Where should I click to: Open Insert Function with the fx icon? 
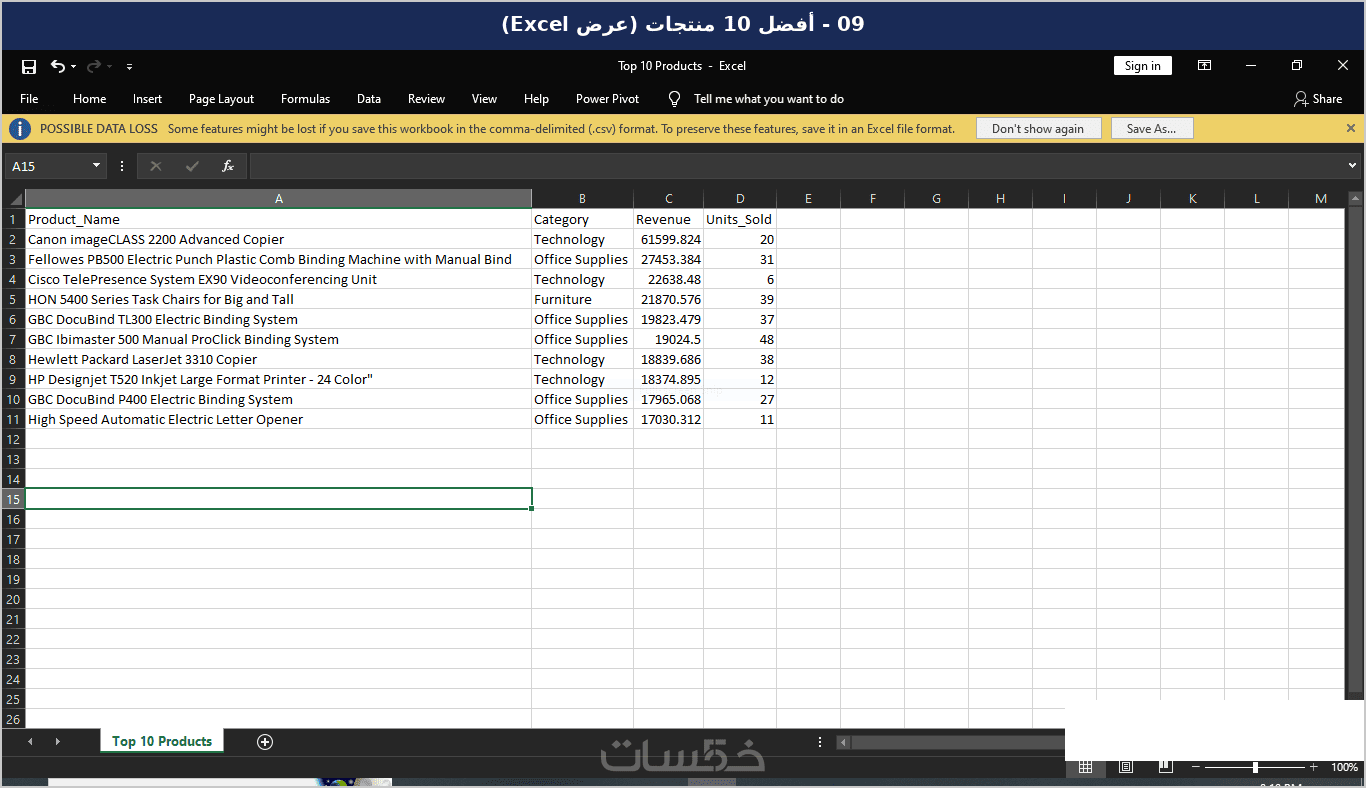coord(228,166)
